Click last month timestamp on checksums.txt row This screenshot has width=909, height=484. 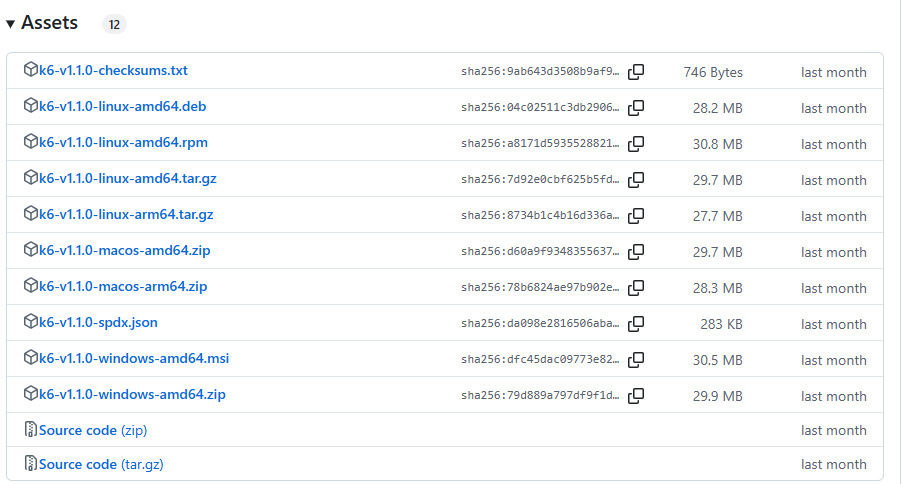834,72
